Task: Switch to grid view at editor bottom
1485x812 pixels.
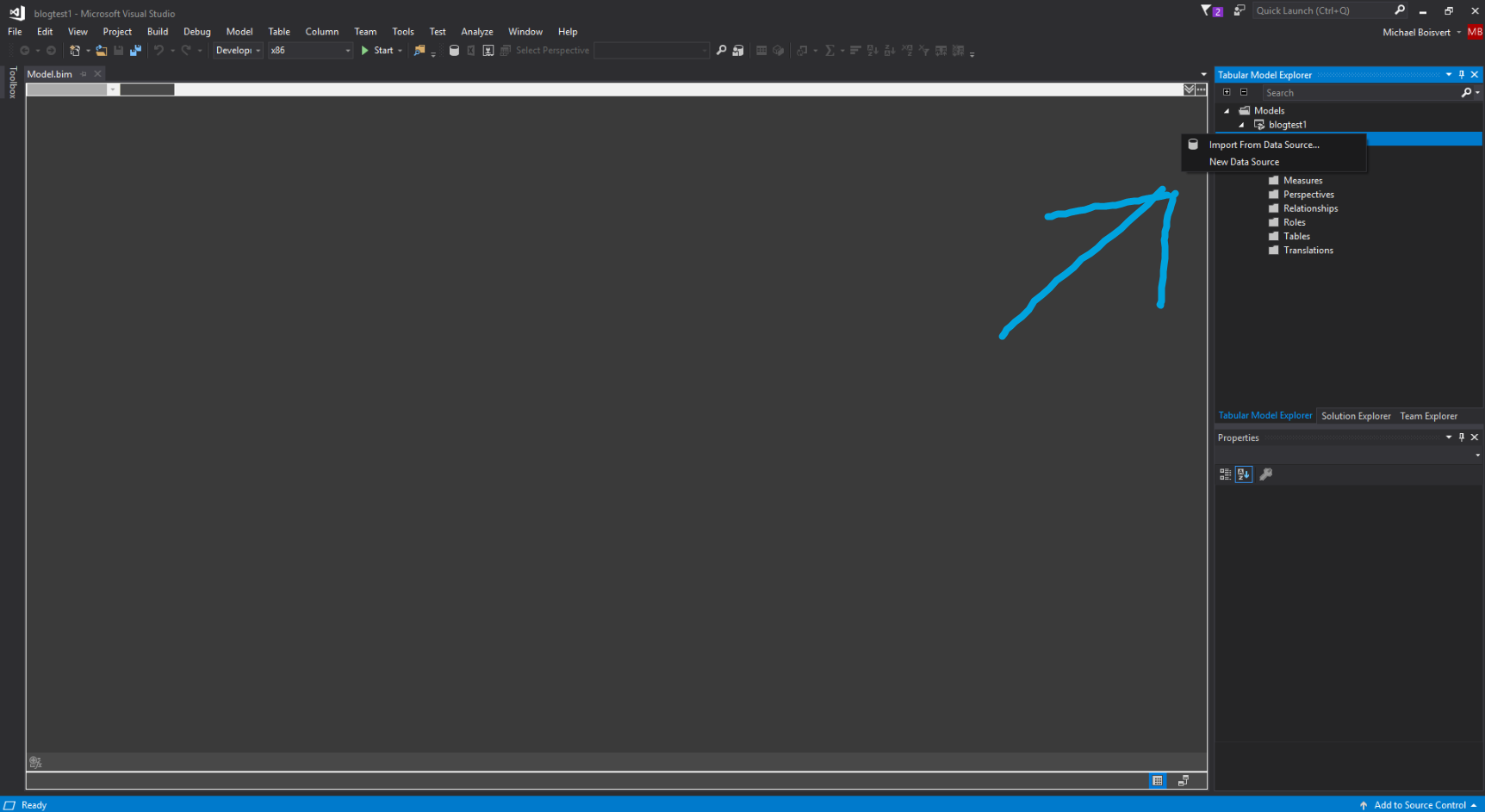Action: [x=1158, y=781]
